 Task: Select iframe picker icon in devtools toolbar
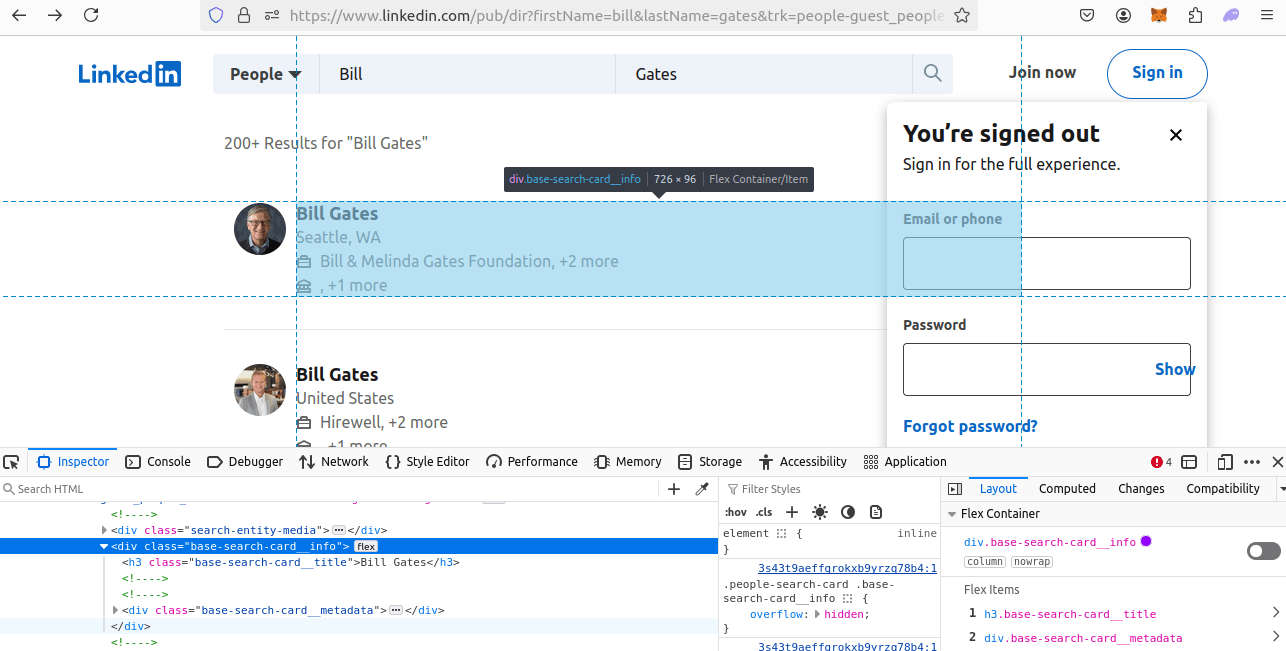[1189, 462]
